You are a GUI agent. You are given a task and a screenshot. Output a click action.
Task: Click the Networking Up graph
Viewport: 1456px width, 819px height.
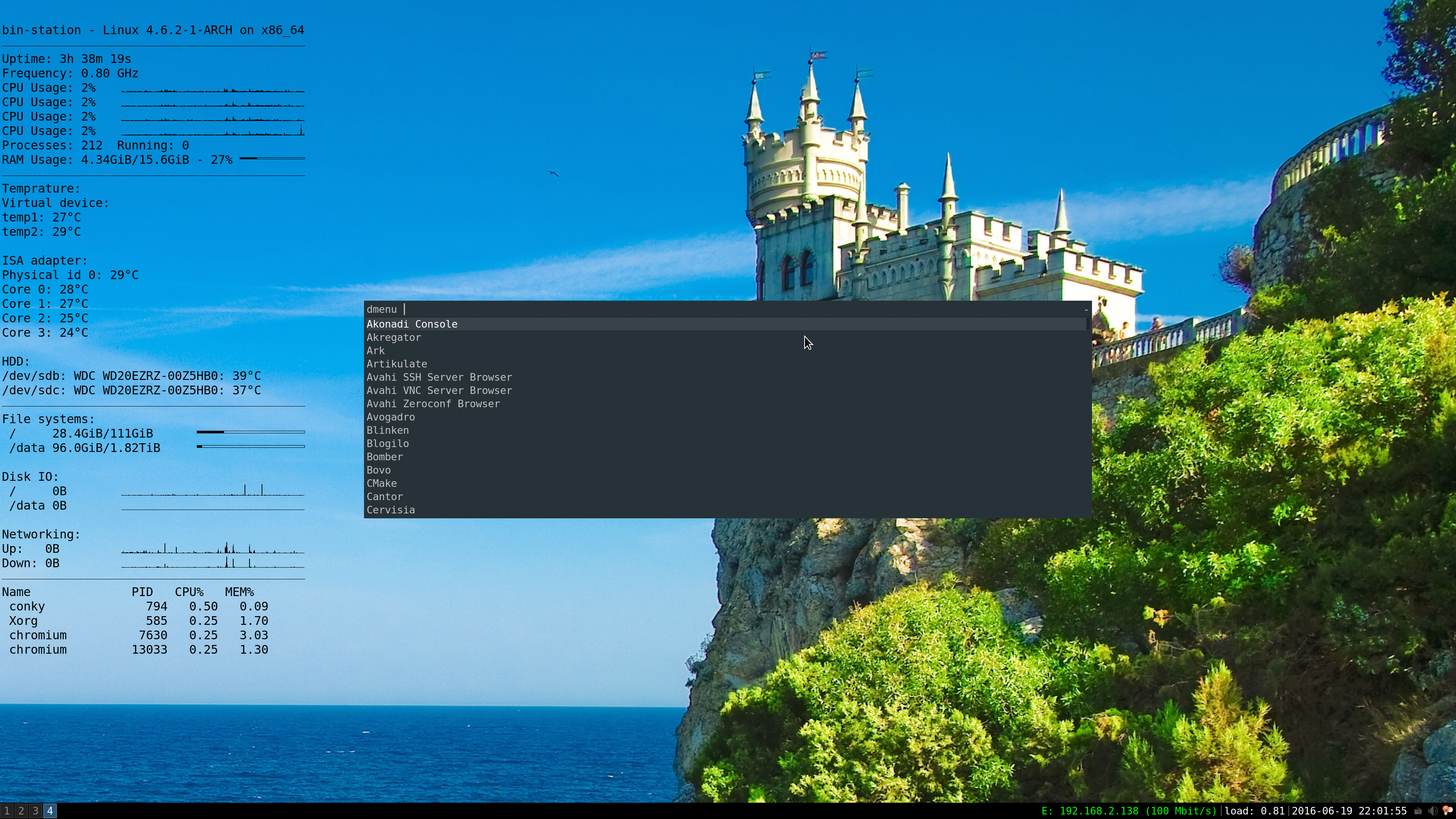point(212,547)
